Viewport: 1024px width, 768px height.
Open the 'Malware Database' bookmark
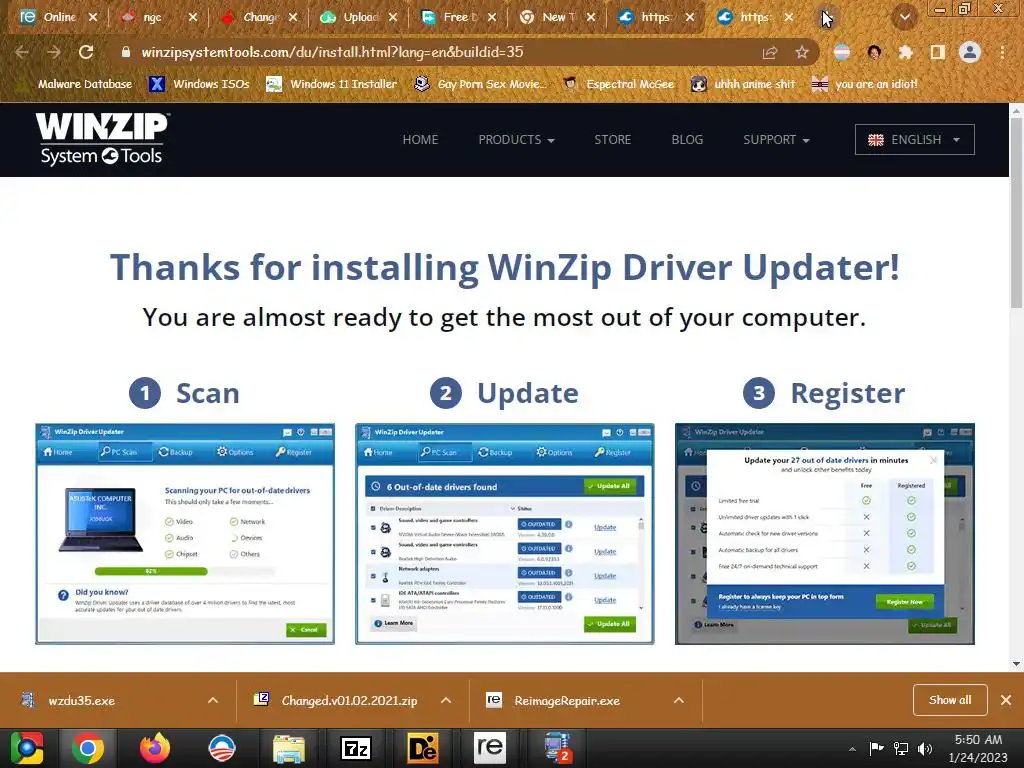[76, 84]
